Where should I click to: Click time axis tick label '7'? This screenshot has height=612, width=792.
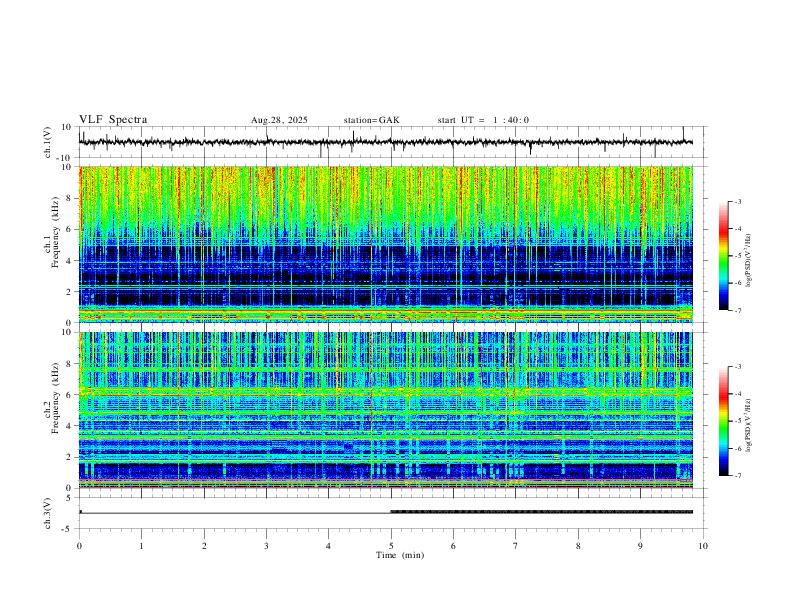point(516,546)
